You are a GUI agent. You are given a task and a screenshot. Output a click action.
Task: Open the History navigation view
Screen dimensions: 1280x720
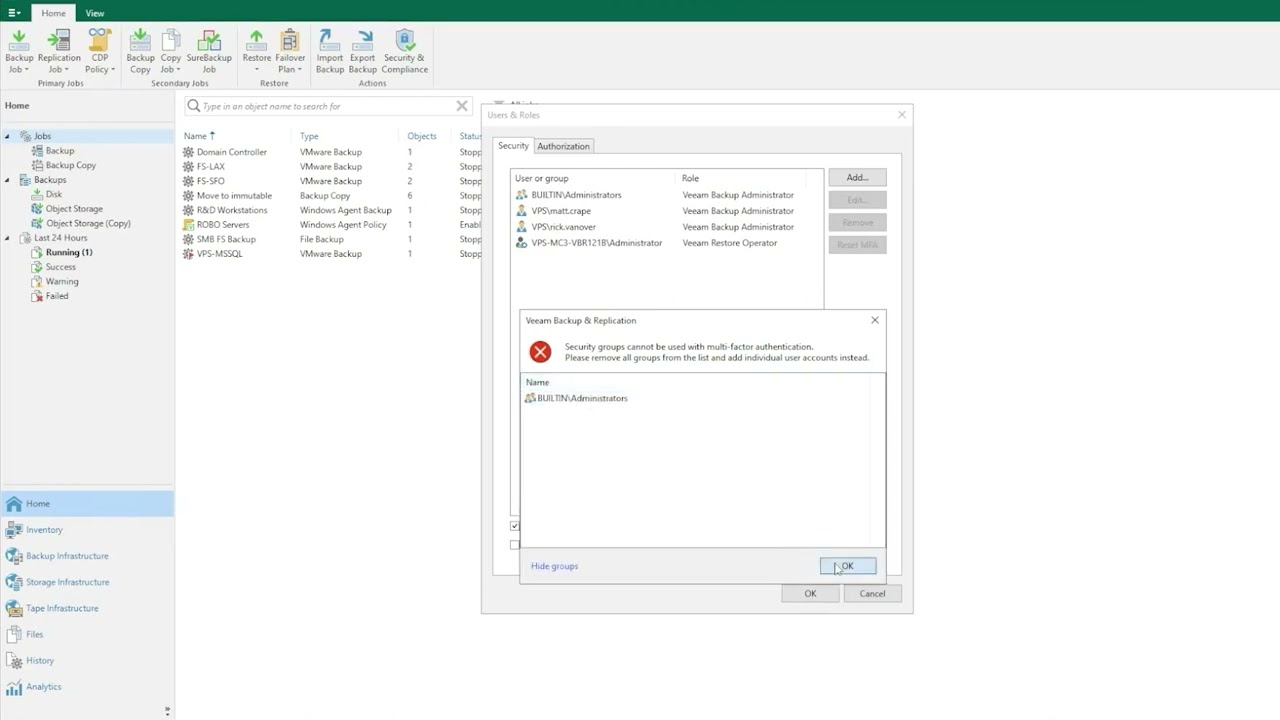click(87, 660)
